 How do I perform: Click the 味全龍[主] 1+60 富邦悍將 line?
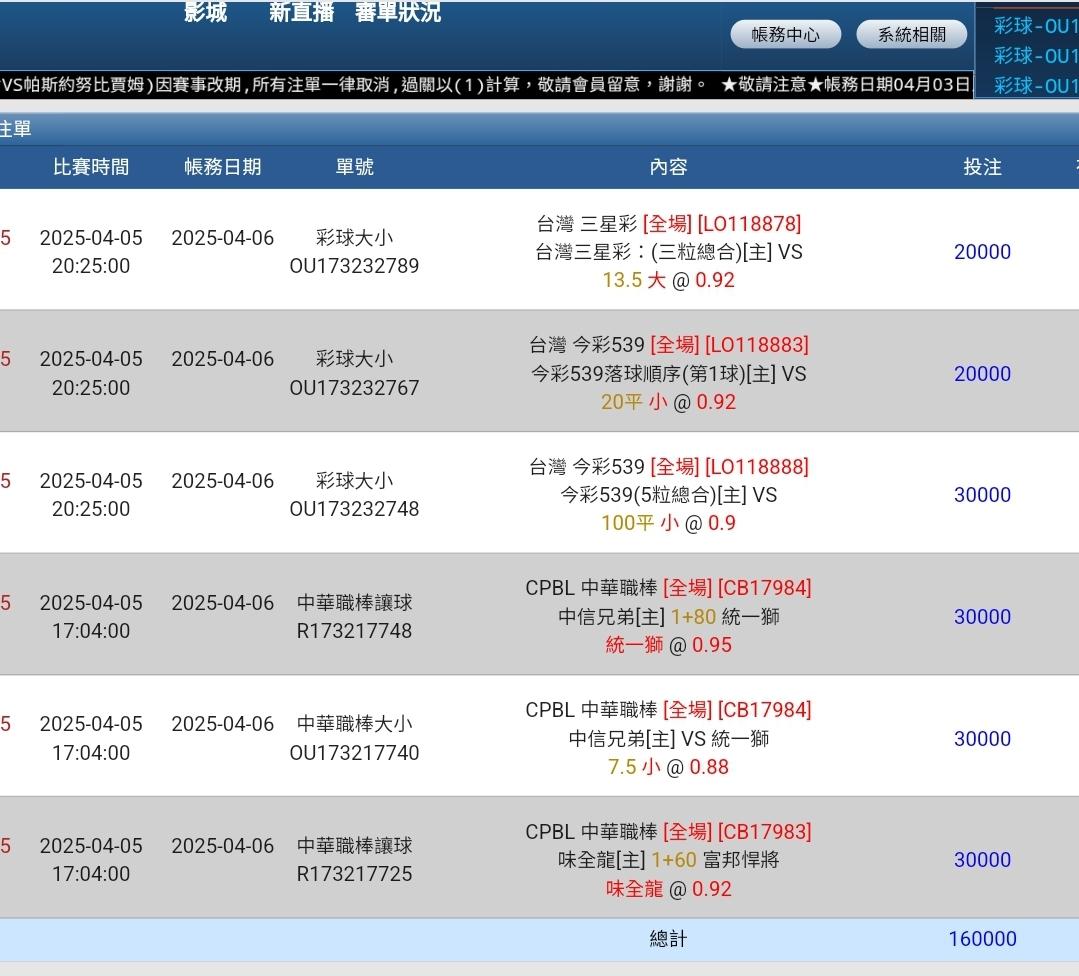(x=668, y=860)
